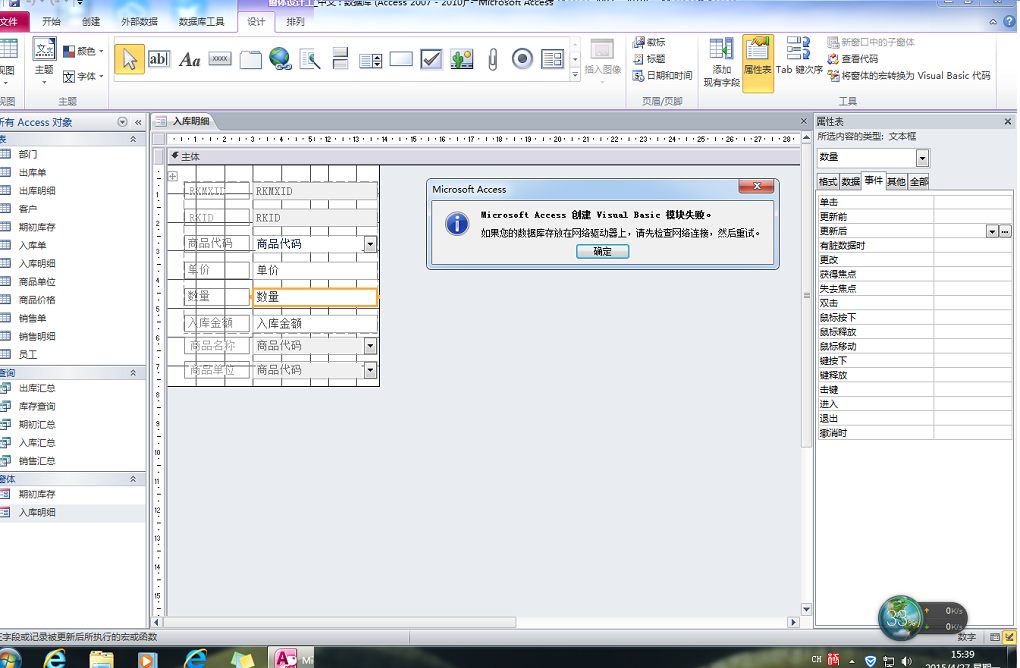Screen dimensions: 1020x668
Task: Expand the controls gallery with More arrow
Action: coord(575,75)
